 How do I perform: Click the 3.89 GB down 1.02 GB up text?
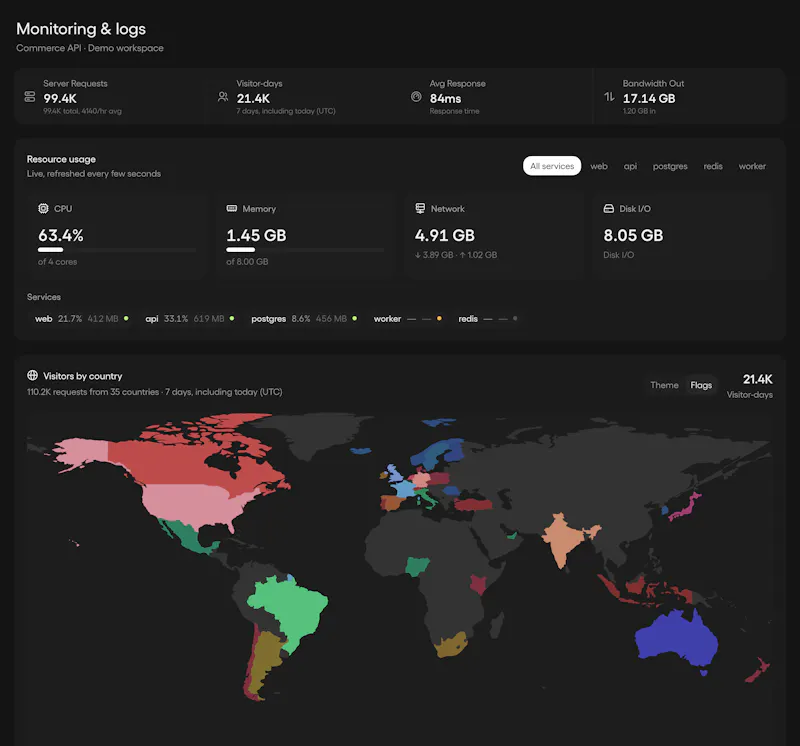pos(456,255)
